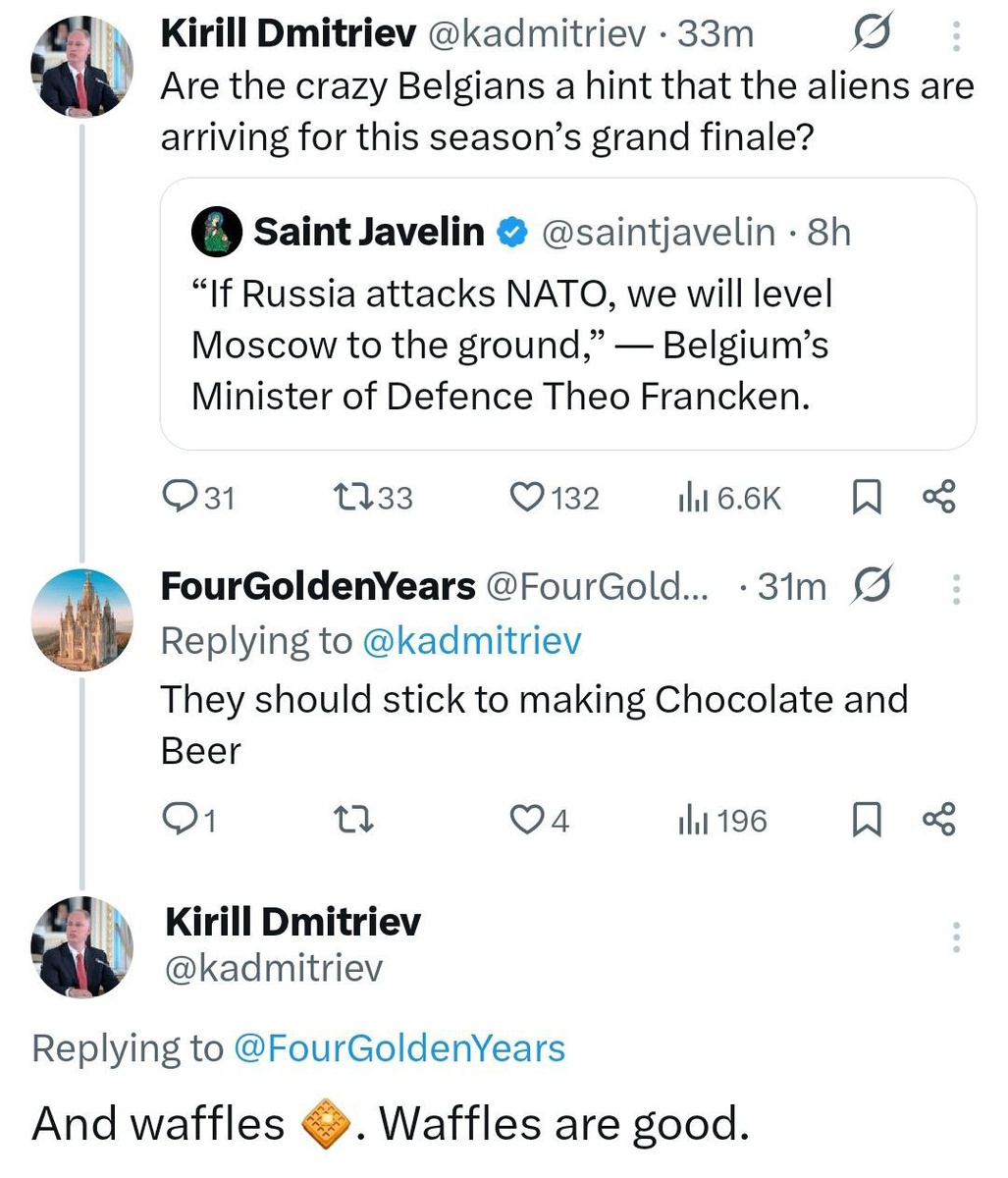Screen dimensions: 1008x1178
Task: Like the tweet with 132 likes
Action: pos(527,498)
